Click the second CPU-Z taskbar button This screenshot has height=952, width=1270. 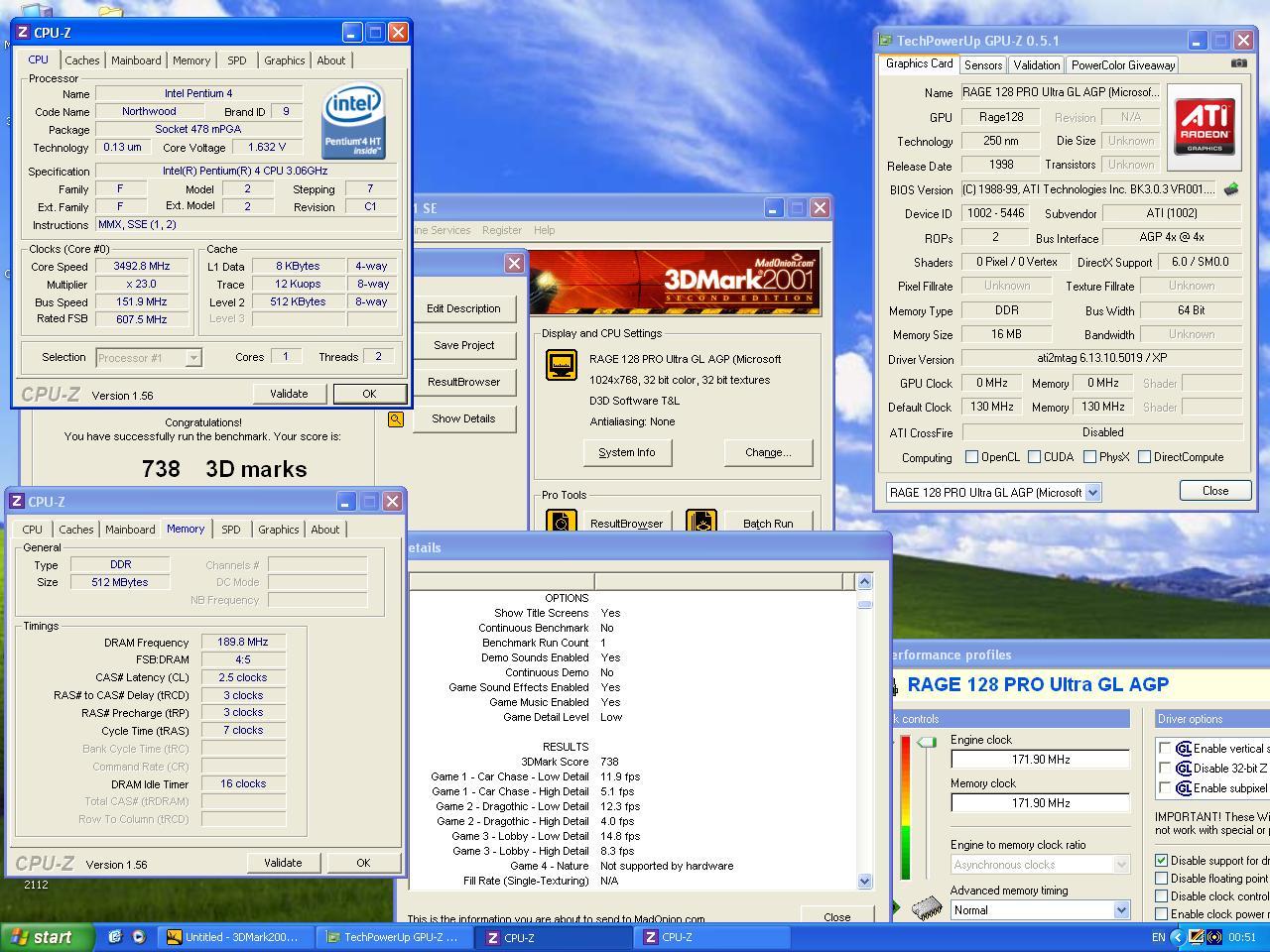713,937
